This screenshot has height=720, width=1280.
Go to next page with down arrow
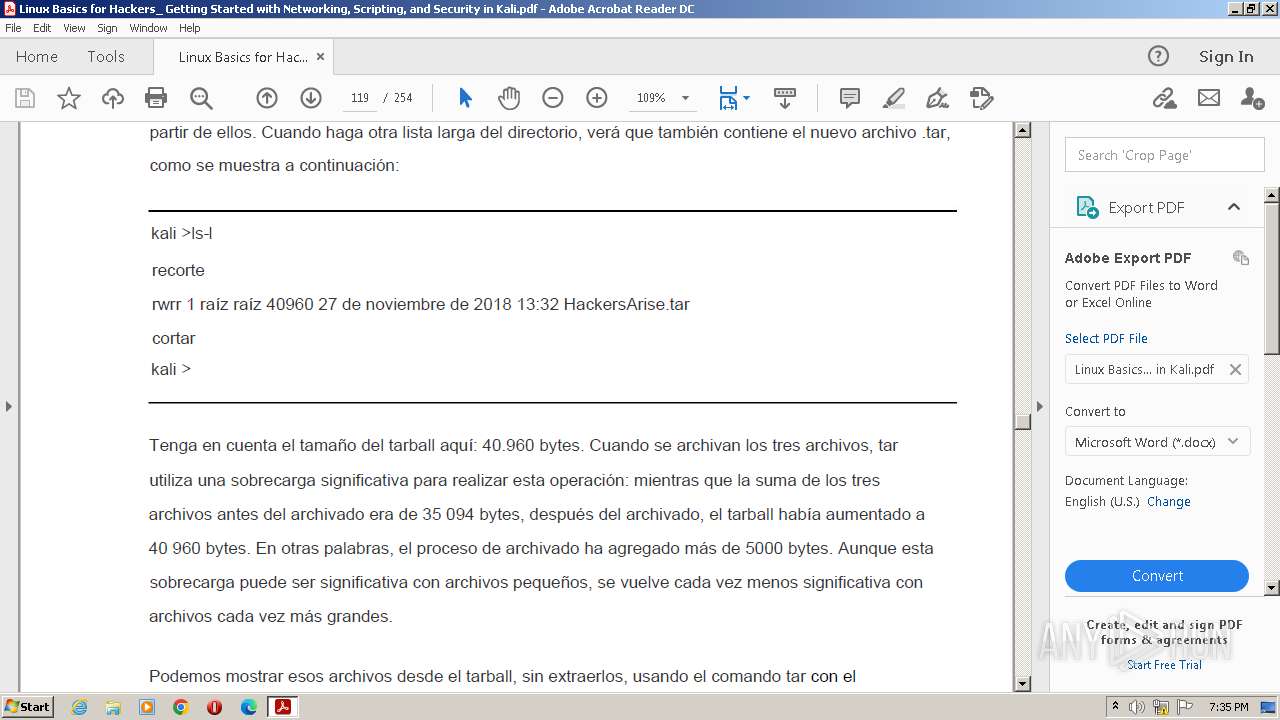(311, 98)
